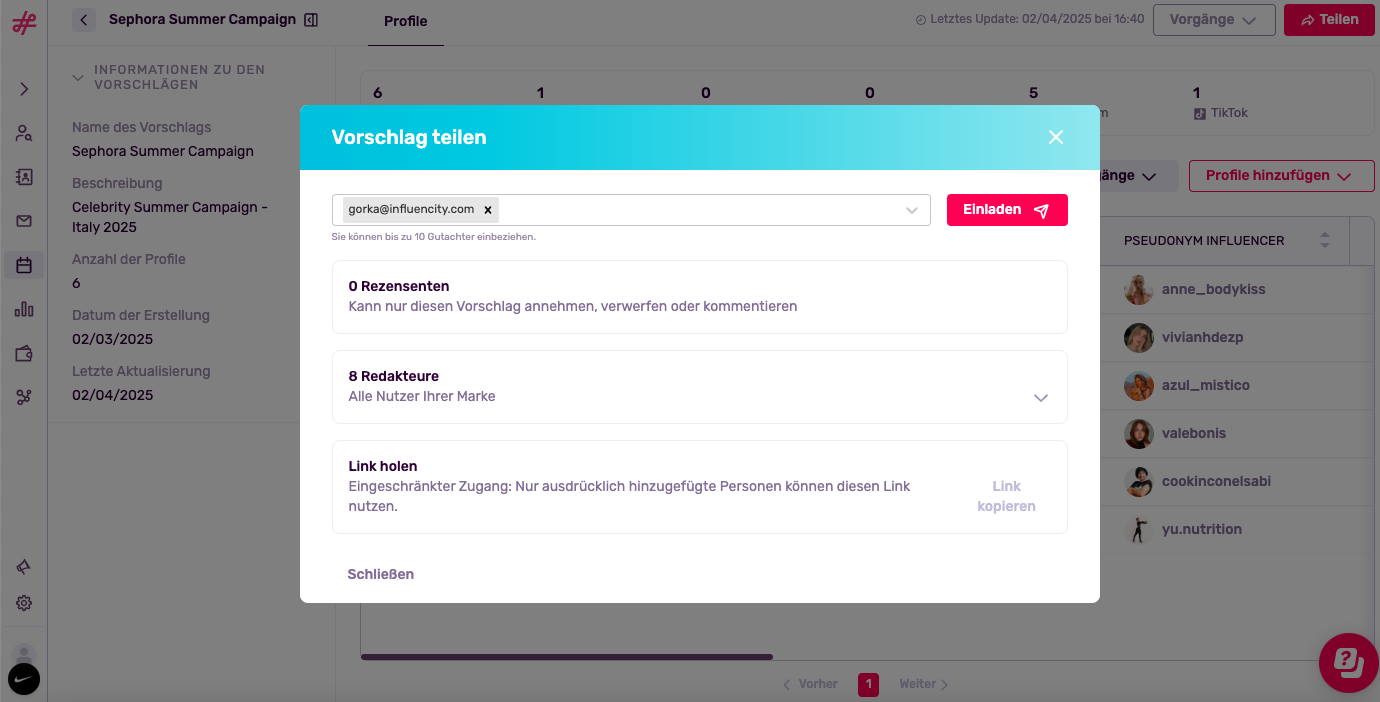Click the anne_bodykiss profile picture
The width and height of the screenshot is (1380, 702).
coord(1139,289)
